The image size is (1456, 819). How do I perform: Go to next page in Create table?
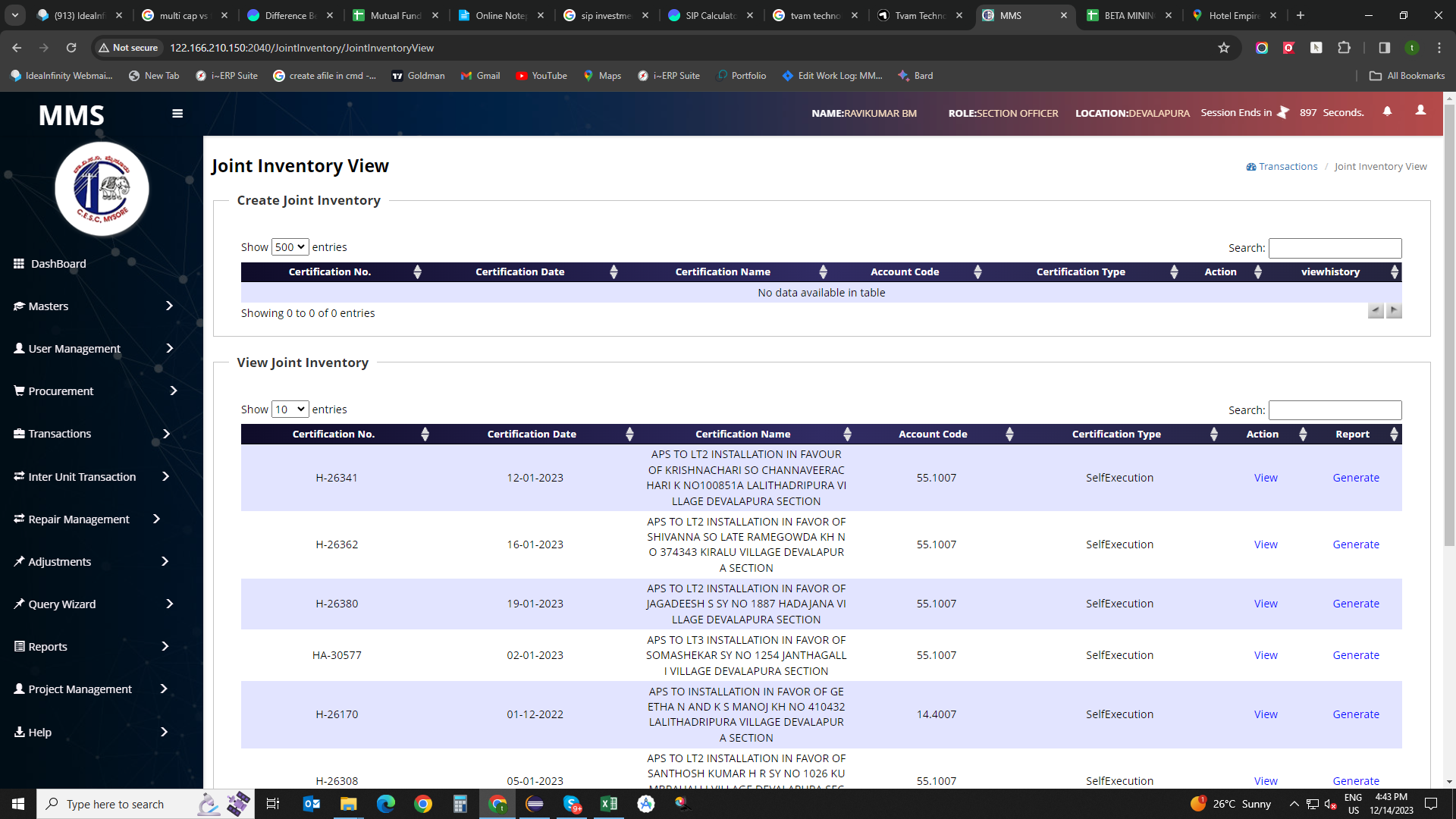[x=1394, y=311]
